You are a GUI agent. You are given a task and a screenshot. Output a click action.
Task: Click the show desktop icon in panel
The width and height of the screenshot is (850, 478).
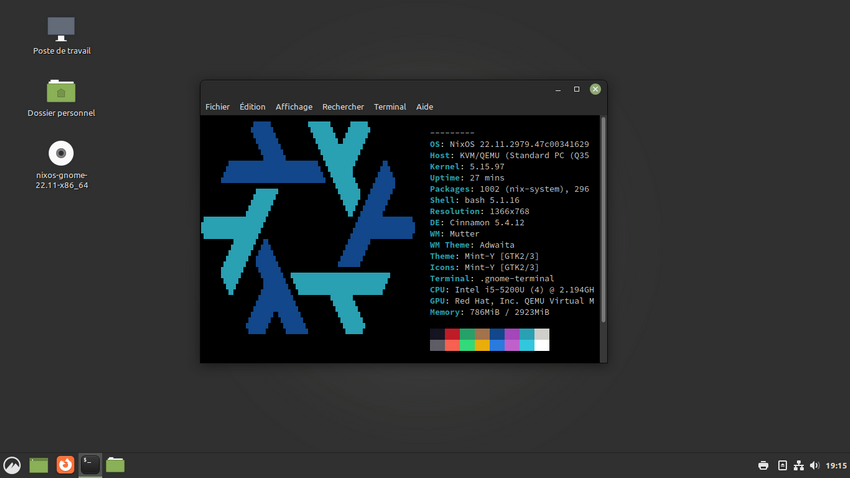(38, 465)
